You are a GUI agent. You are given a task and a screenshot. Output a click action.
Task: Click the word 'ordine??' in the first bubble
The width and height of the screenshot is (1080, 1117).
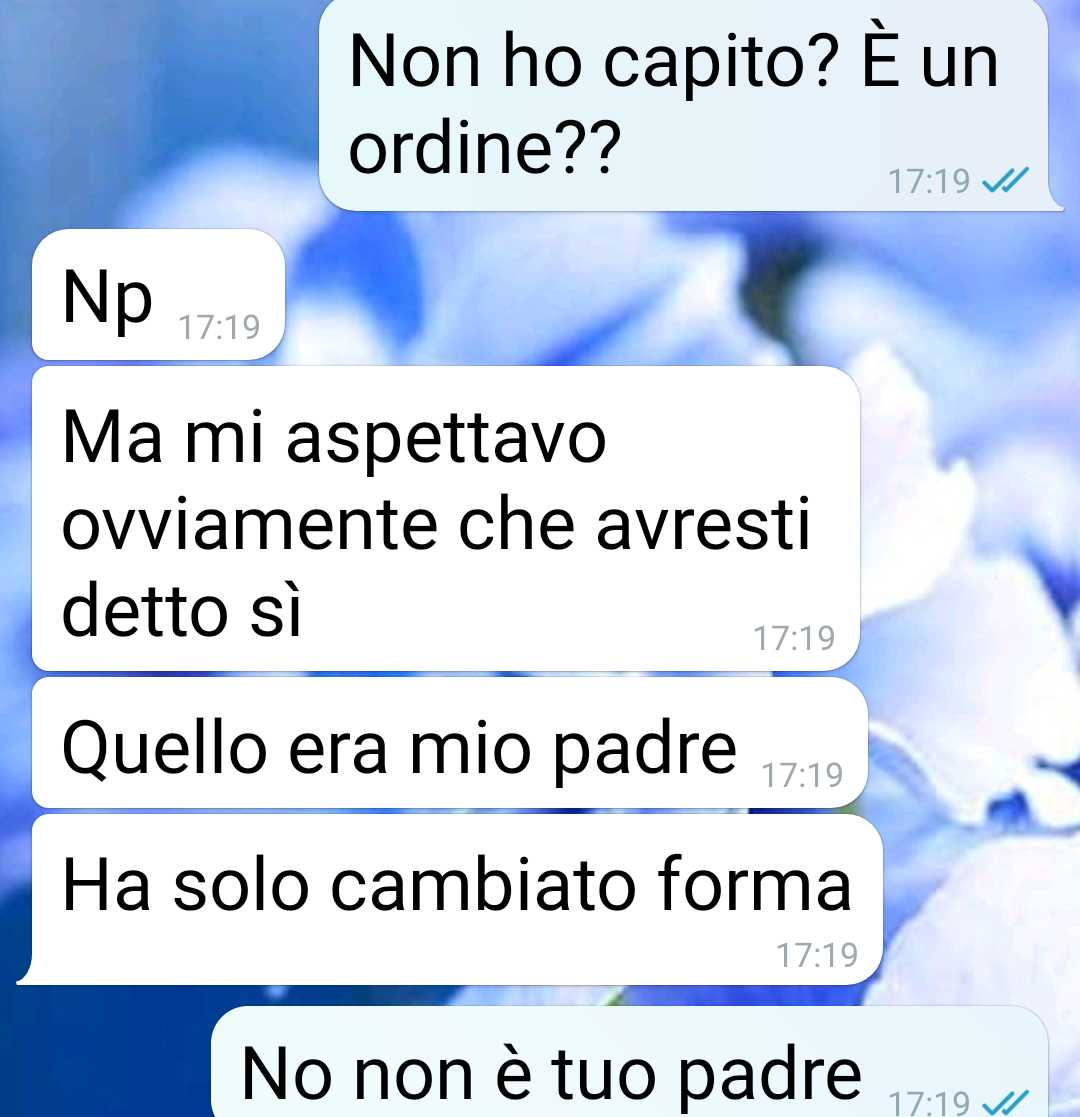click(x=484, y=147)
